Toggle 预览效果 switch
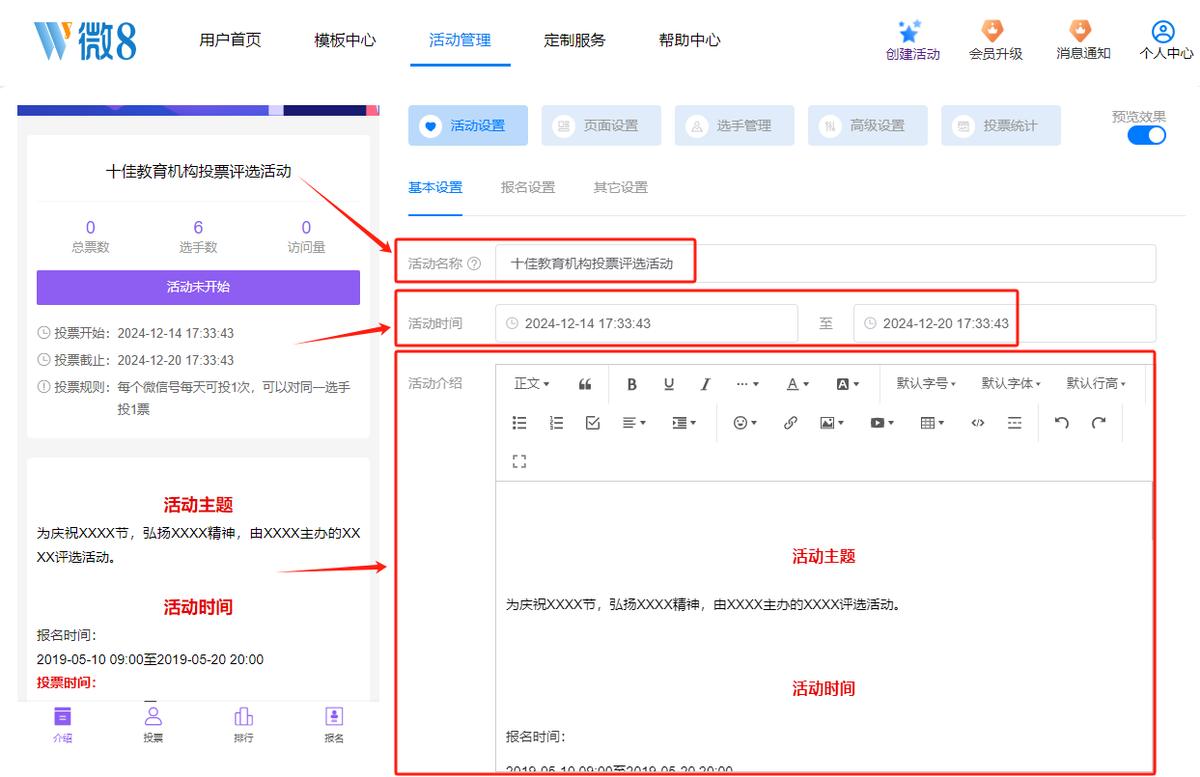Viewport: 1200px width, 777px height. (1147, 135)
